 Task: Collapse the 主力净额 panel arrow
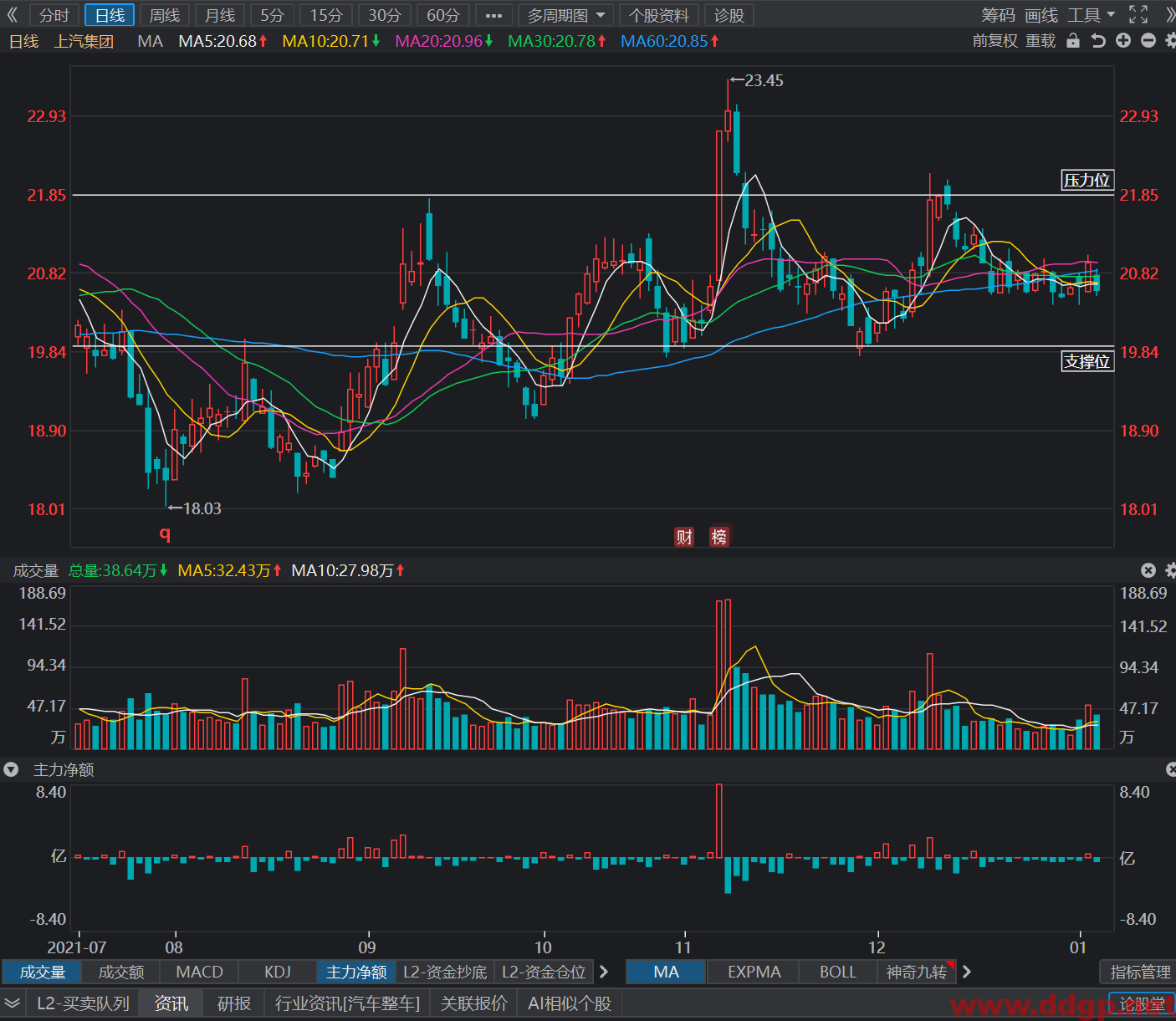[x=11, y=769]
